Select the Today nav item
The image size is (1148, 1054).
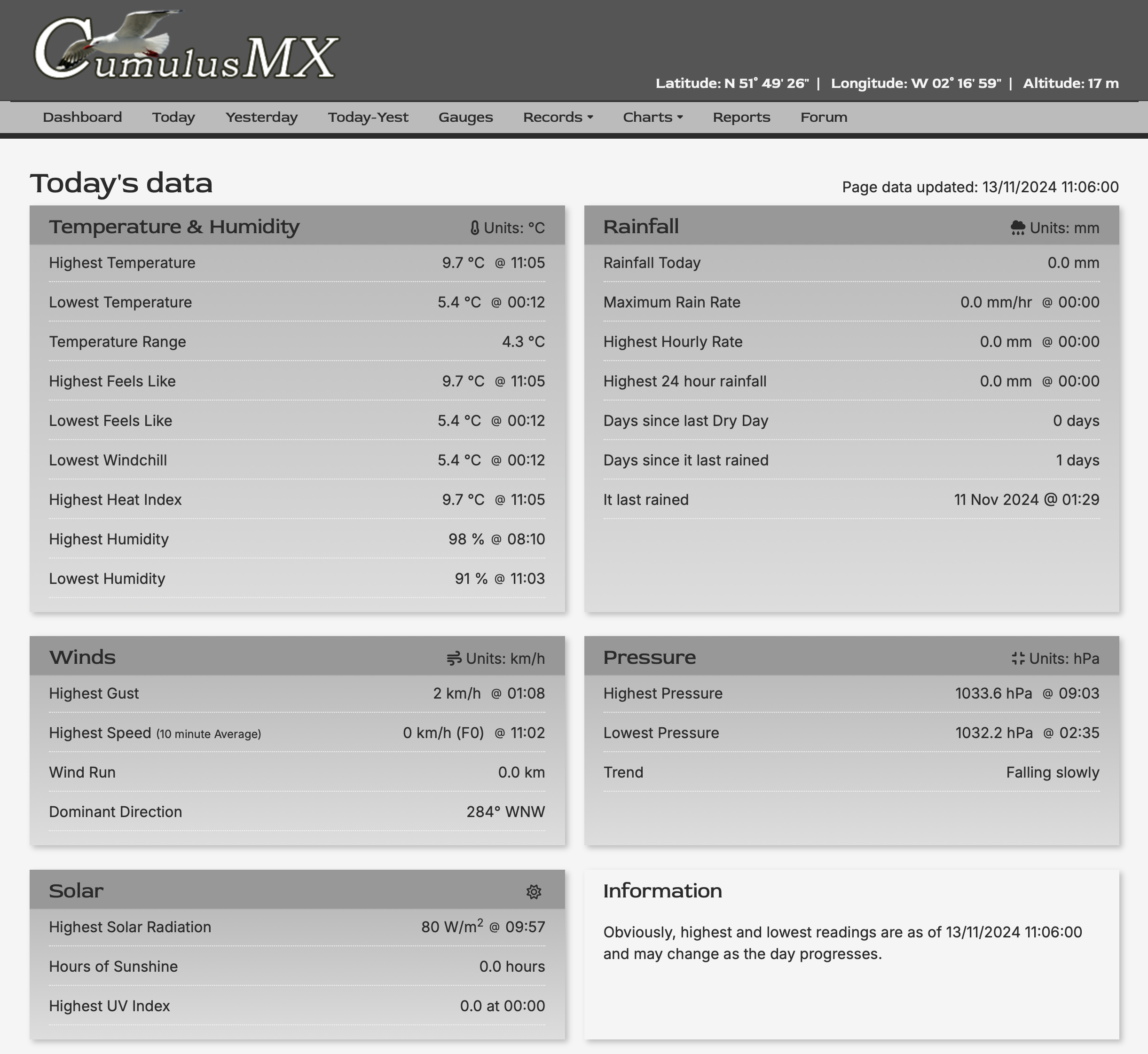173,118
